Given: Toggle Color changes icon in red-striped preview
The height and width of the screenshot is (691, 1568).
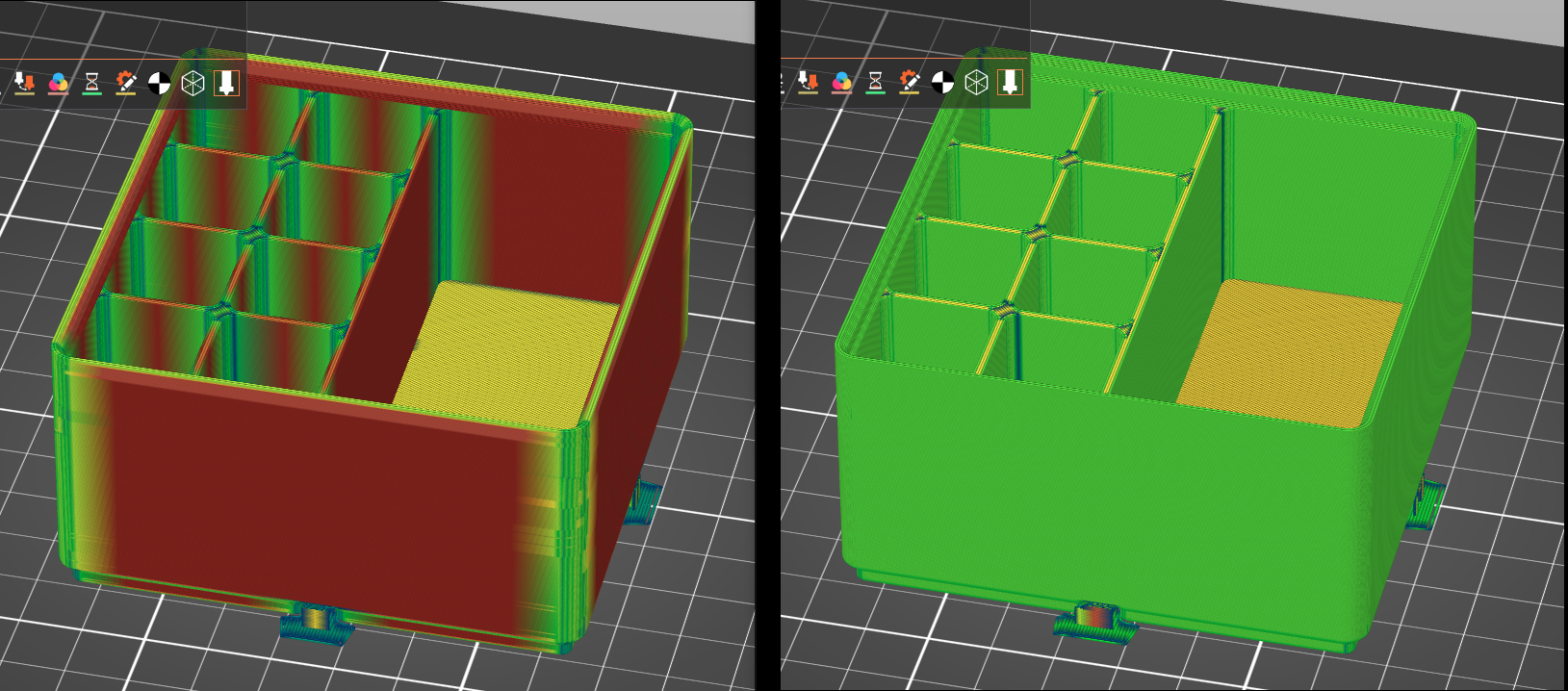Looking at the screenshot, I should (59, 83).
